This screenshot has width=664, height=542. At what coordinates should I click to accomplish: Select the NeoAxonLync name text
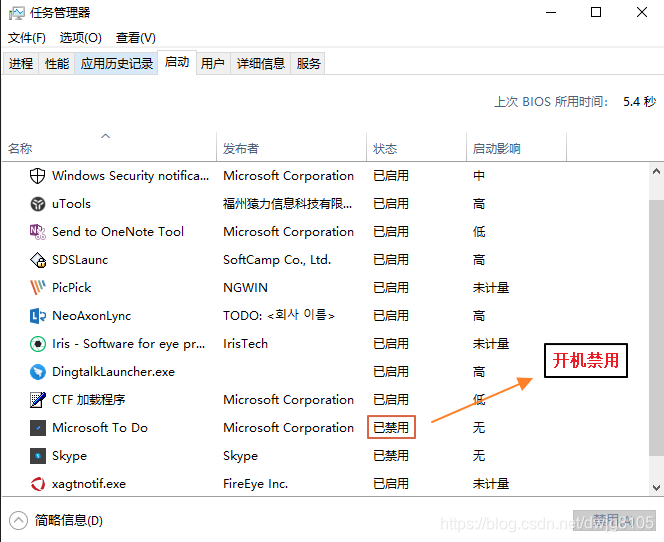[x=91, y=316]
